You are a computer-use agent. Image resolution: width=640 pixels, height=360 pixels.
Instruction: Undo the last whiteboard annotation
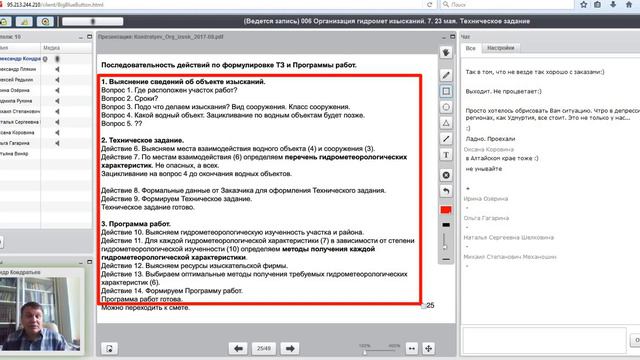pyautogui.click(x=446, y=191)
